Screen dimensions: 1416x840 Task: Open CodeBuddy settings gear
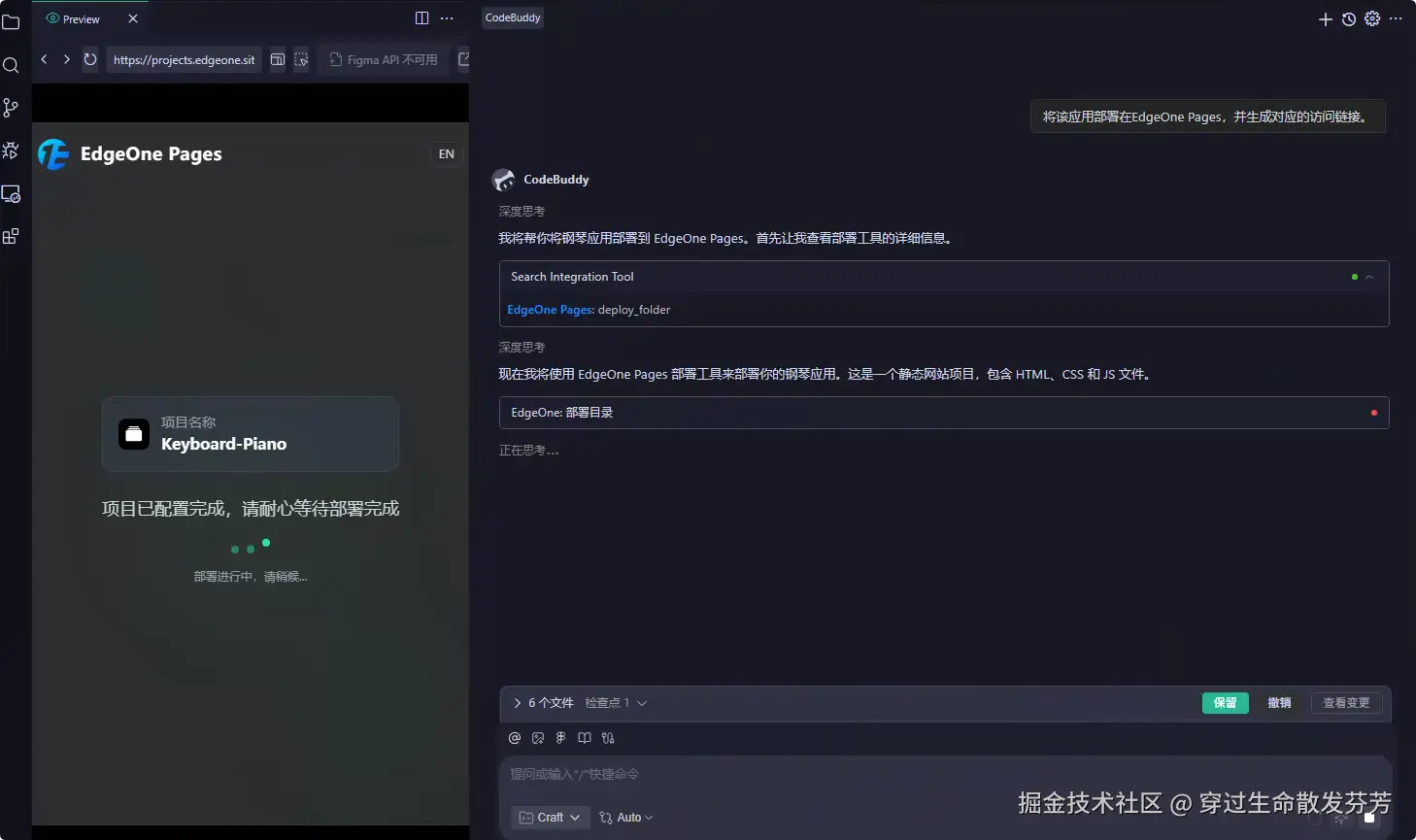pos(1372,18)
